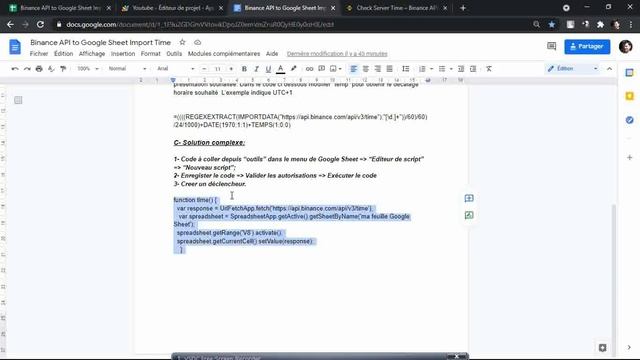Clear formatting with the toolbar icon
This screenshot has width=640, height=360.
489,69
